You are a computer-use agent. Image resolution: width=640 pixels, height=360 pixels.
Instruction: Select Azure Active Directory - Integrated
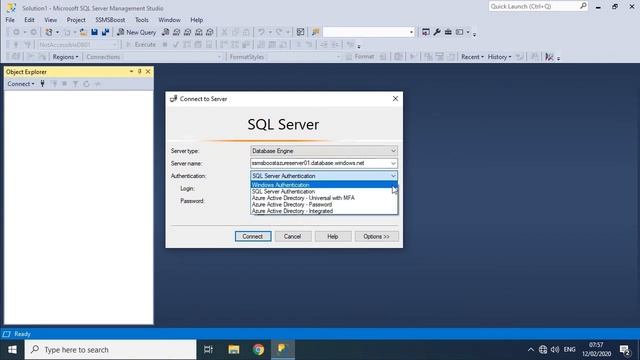click(324, 211)
